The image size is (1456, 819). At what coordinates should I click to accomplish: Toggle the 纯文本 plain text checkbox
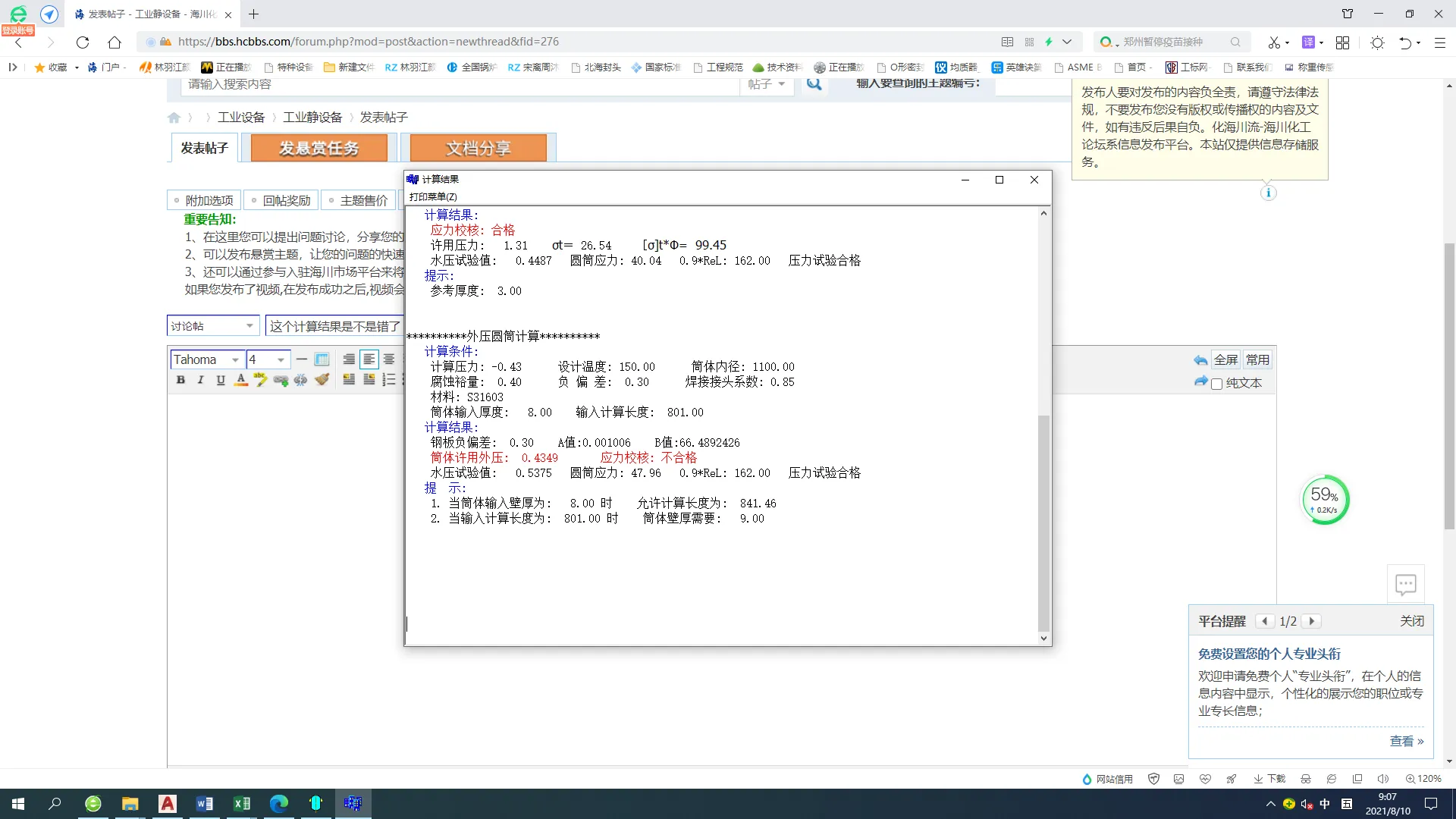1217,384
